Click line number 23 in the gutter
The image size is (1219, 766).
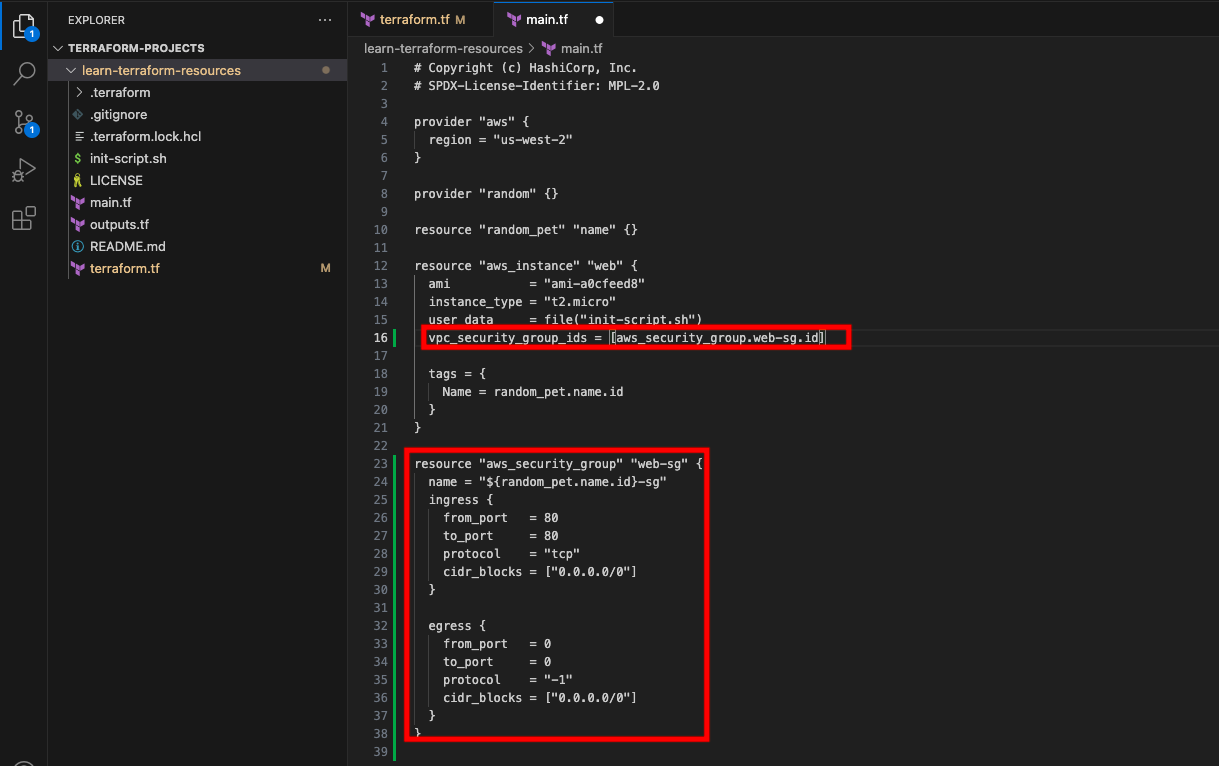point(380,464)
